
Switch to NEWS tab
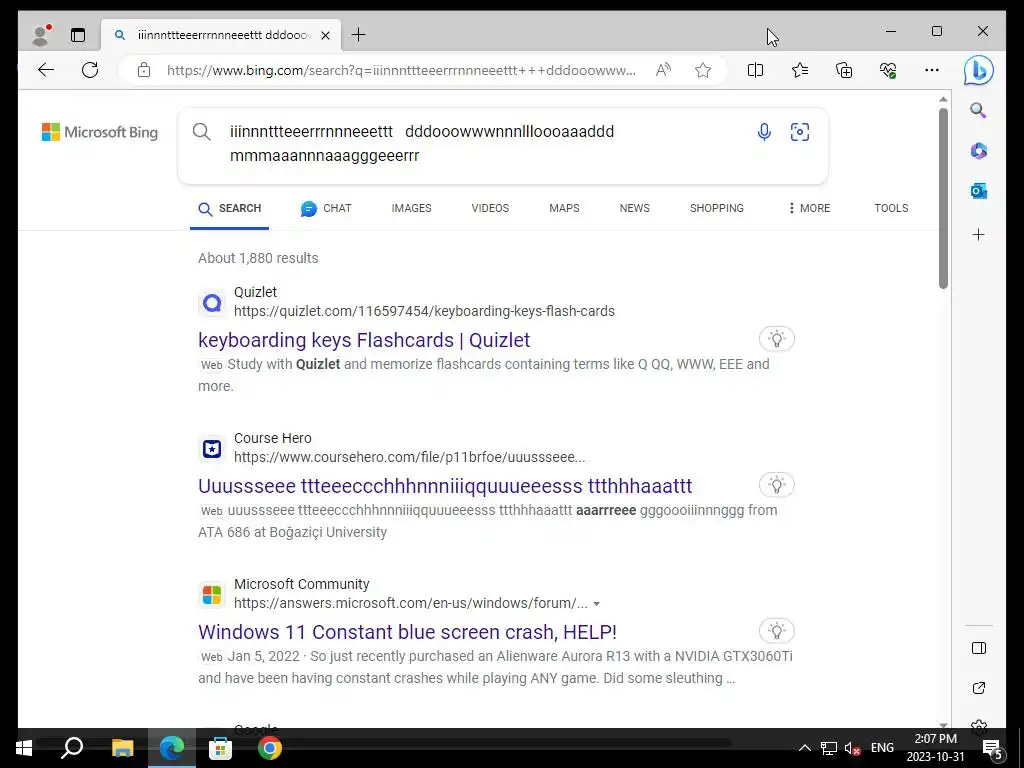coord(635,208)
